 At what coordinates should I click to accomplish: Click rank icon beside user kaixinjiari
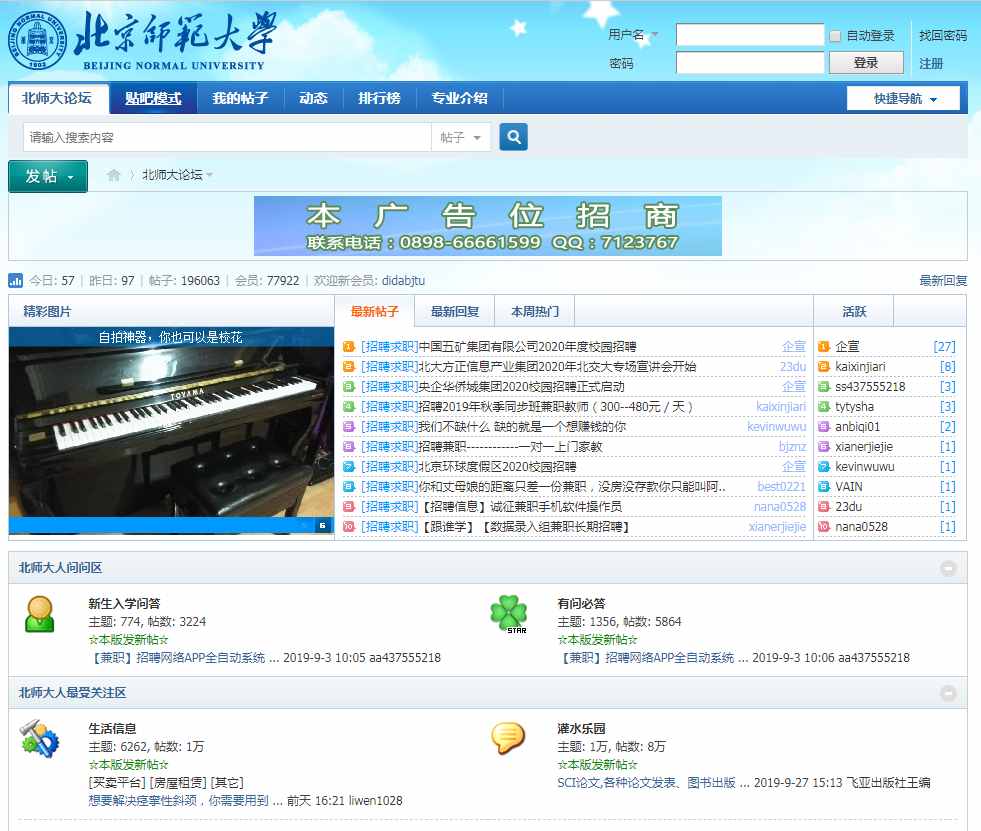pyautogui.click(x=824, y=367)
